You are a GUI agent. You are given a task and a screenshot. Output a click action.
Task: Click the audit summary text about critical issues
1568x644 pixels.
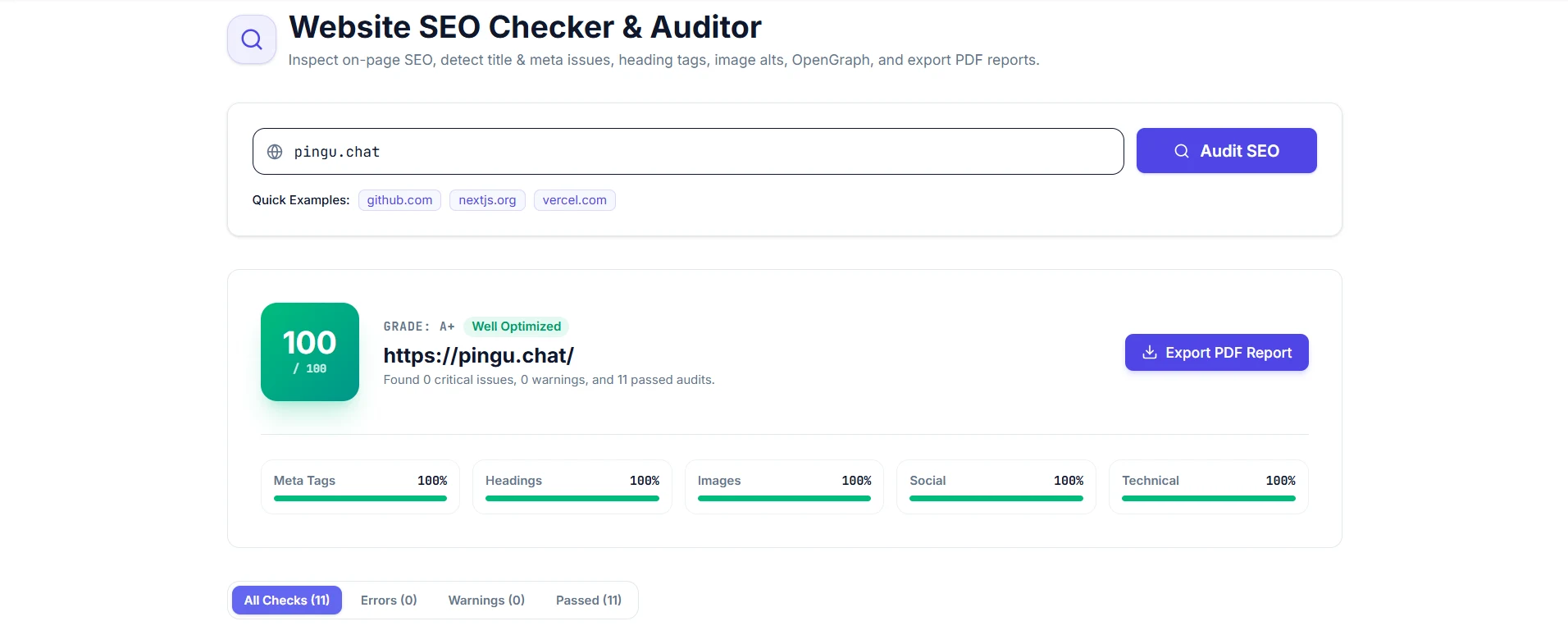coord(549,380)
